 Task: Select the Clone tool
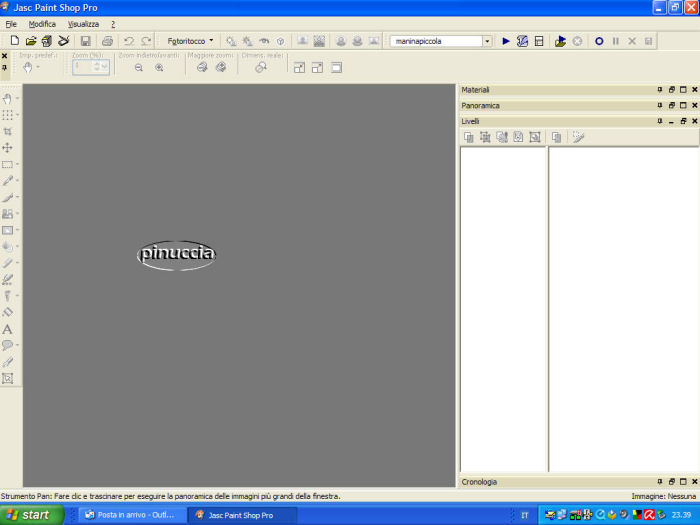click(7, 213)
